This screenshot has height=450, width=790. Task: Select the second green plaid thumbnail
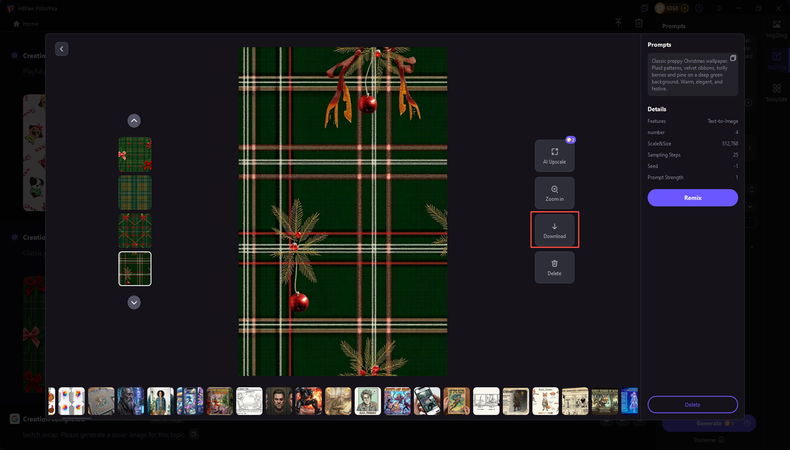pyautogui.click(x=135, y=193)
